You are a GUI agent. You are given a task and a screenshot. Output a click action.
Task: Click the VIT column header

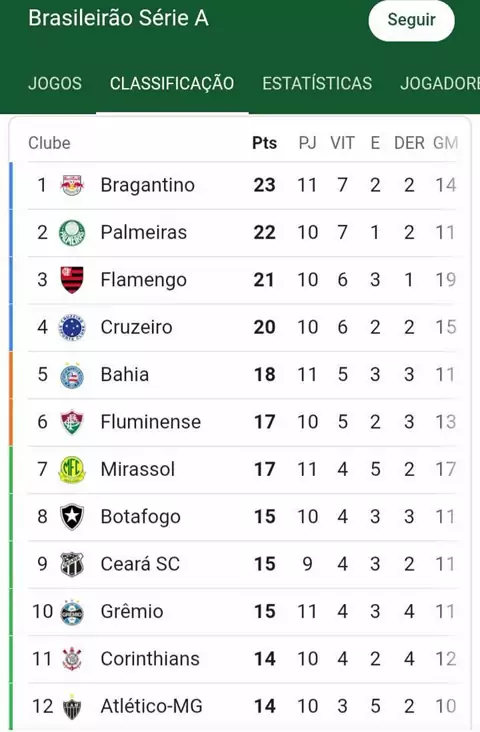click(x=342, y=143)
